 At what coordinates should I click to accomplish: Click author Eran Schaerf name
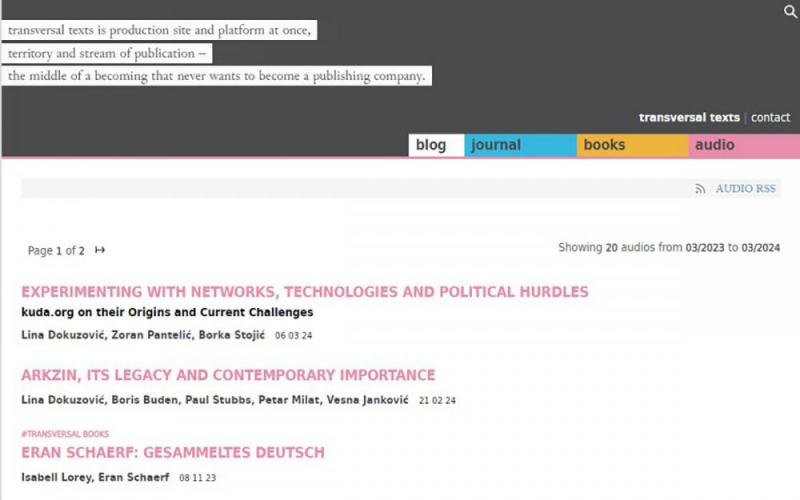(x=134, y=477)
